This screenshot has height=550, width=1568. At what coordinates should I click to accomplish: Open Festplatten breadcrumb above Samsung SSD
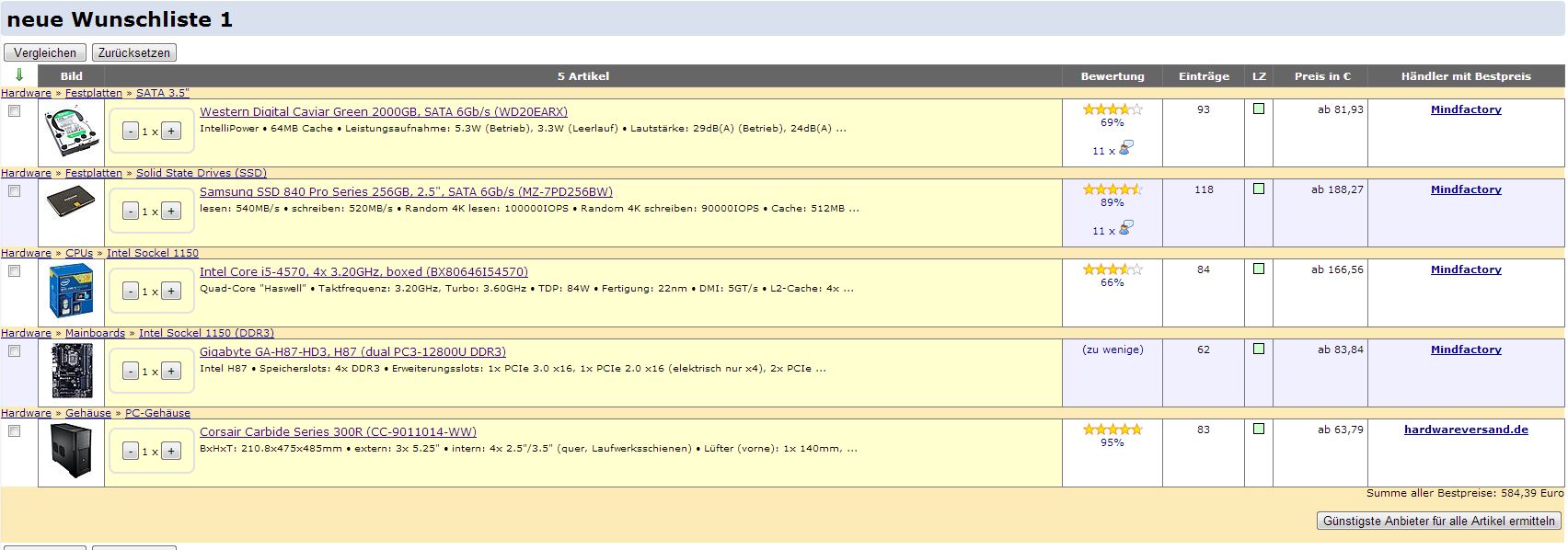(x=94, y=173)
